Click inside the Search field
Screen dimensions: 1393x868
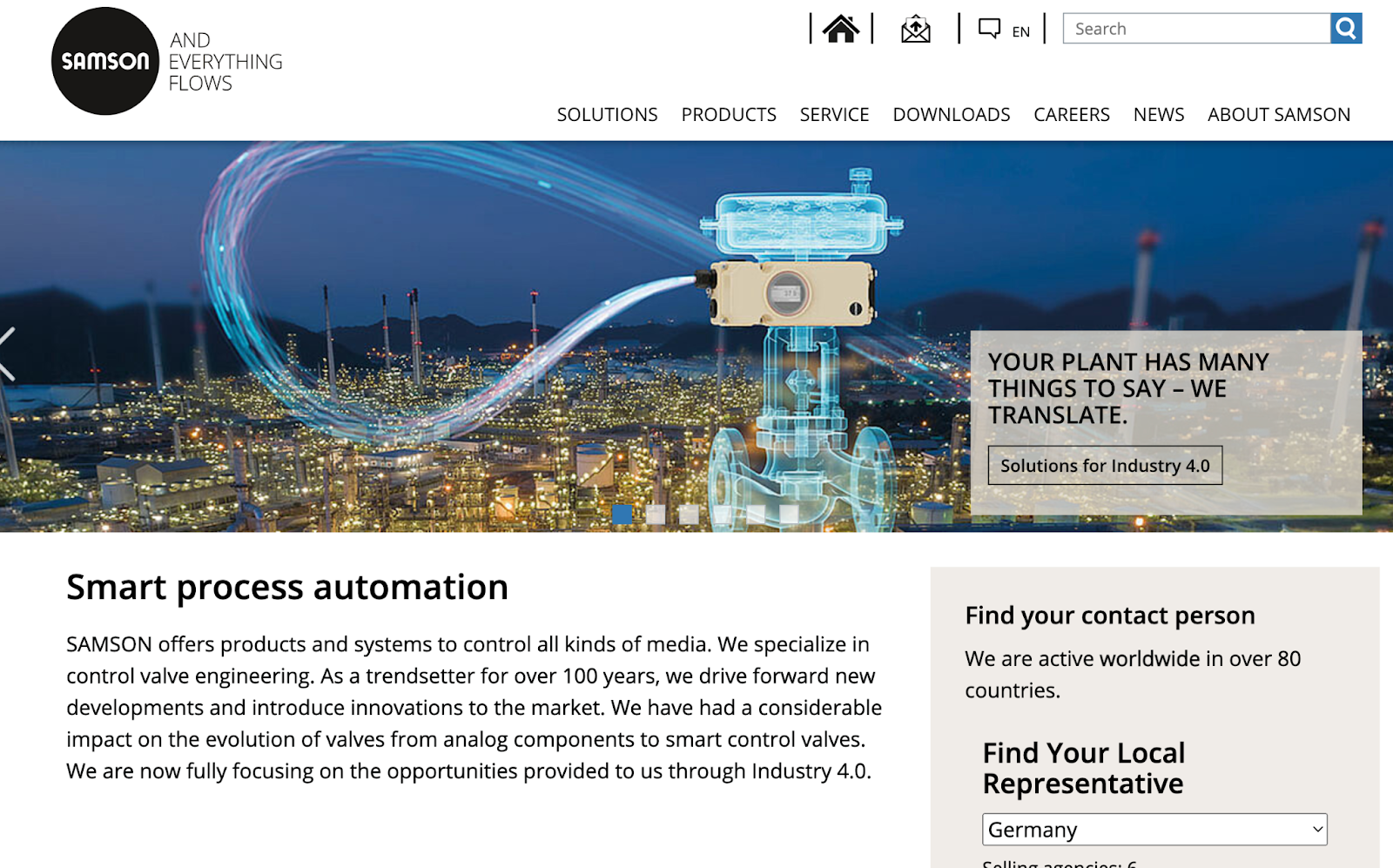1196,29
